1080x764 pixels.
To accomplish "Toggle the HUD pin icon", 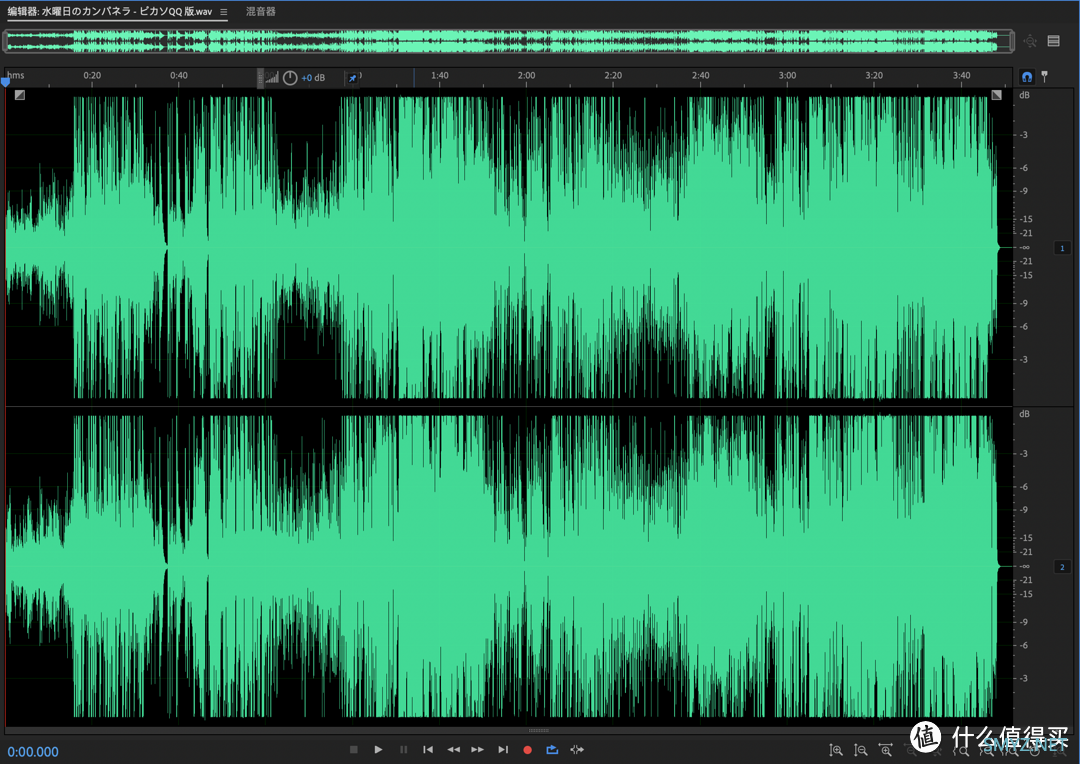I will point(352,78).
